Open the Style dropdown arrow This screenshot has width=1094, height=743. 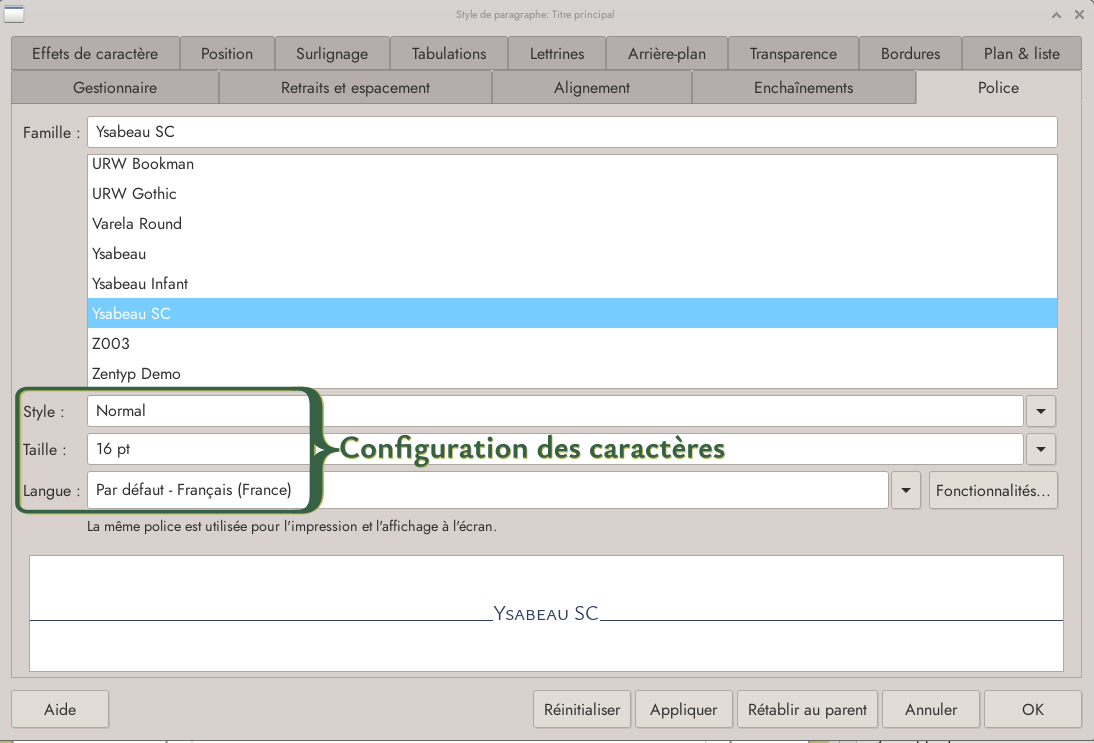point(1042,411)
